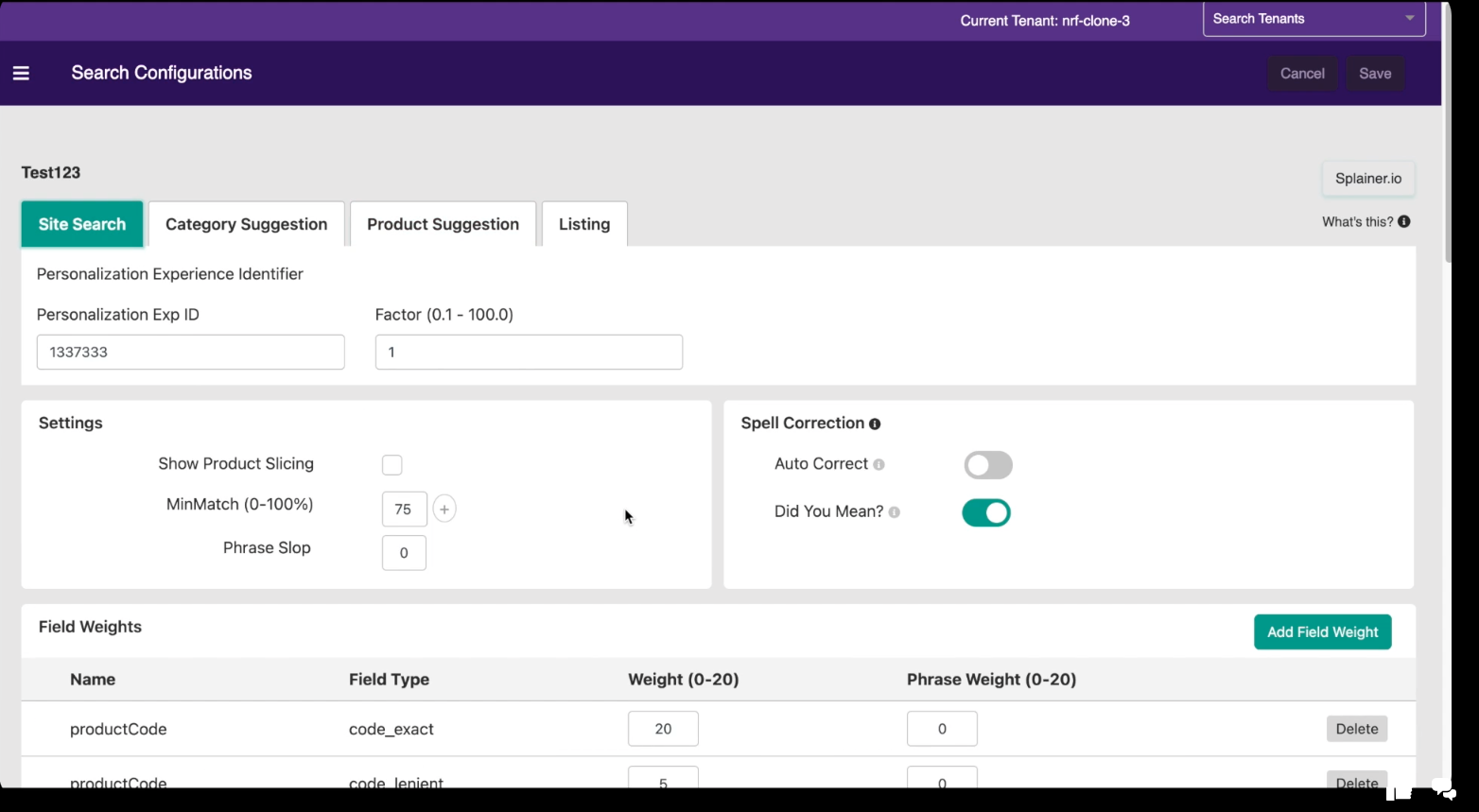Image resolution: width=1479 pixels, height=812 pixels.
Task: Open the chat widget icon in the corner
Action: click(1442, 788)
